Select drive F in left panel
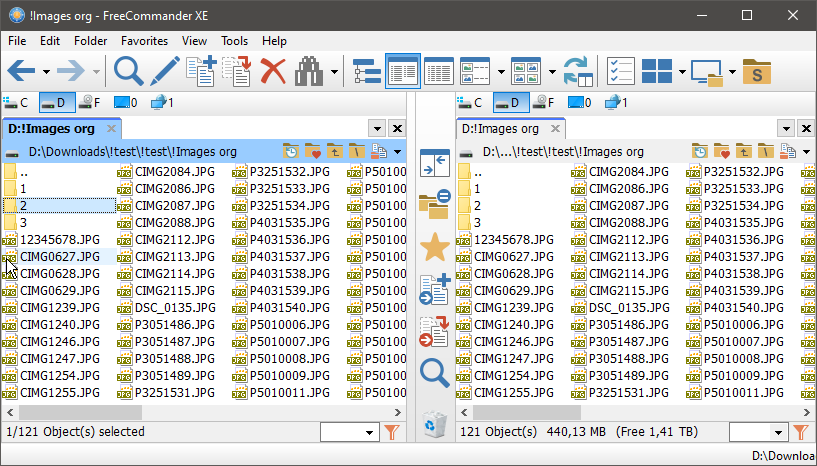The height and width of the screenshot is (466, 817). (90, 103)
